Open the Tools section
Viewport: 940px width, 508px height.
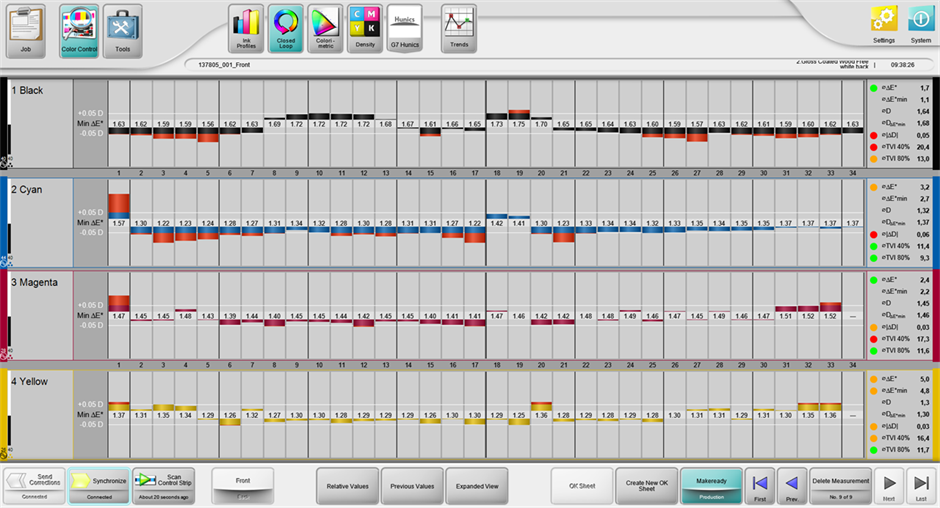(x=123, y=29)
